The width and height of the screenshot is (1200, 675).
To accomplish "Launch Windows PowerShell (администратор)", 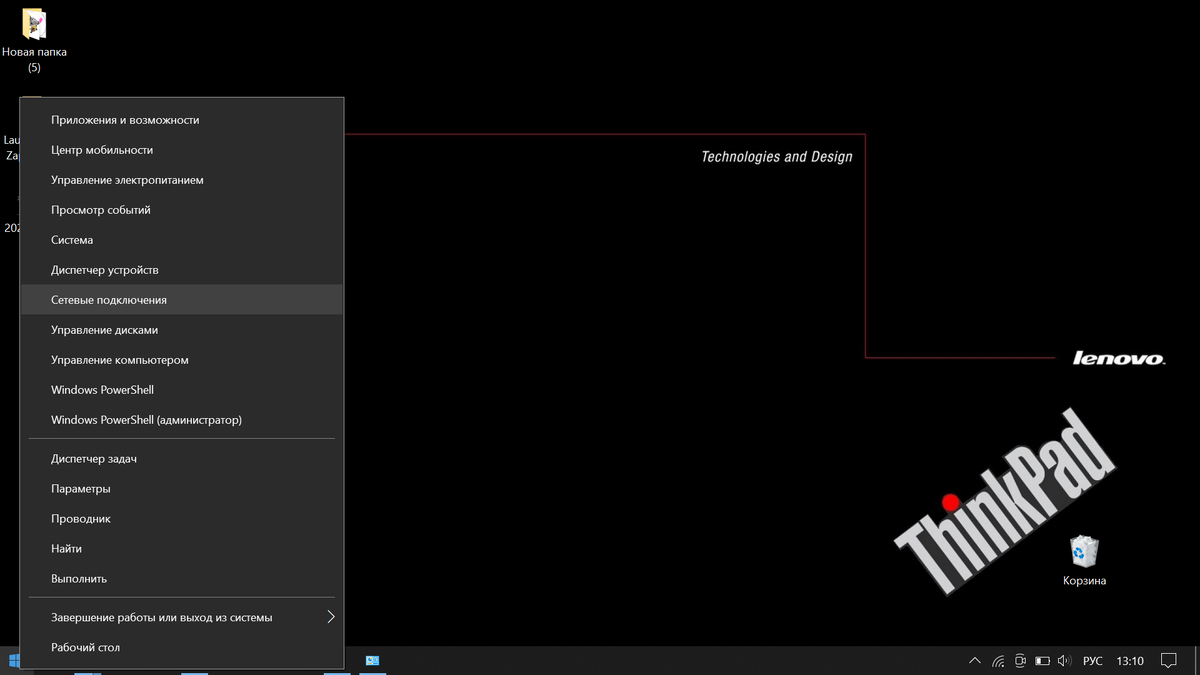I will pyautogui.click(x=146, y=419).
